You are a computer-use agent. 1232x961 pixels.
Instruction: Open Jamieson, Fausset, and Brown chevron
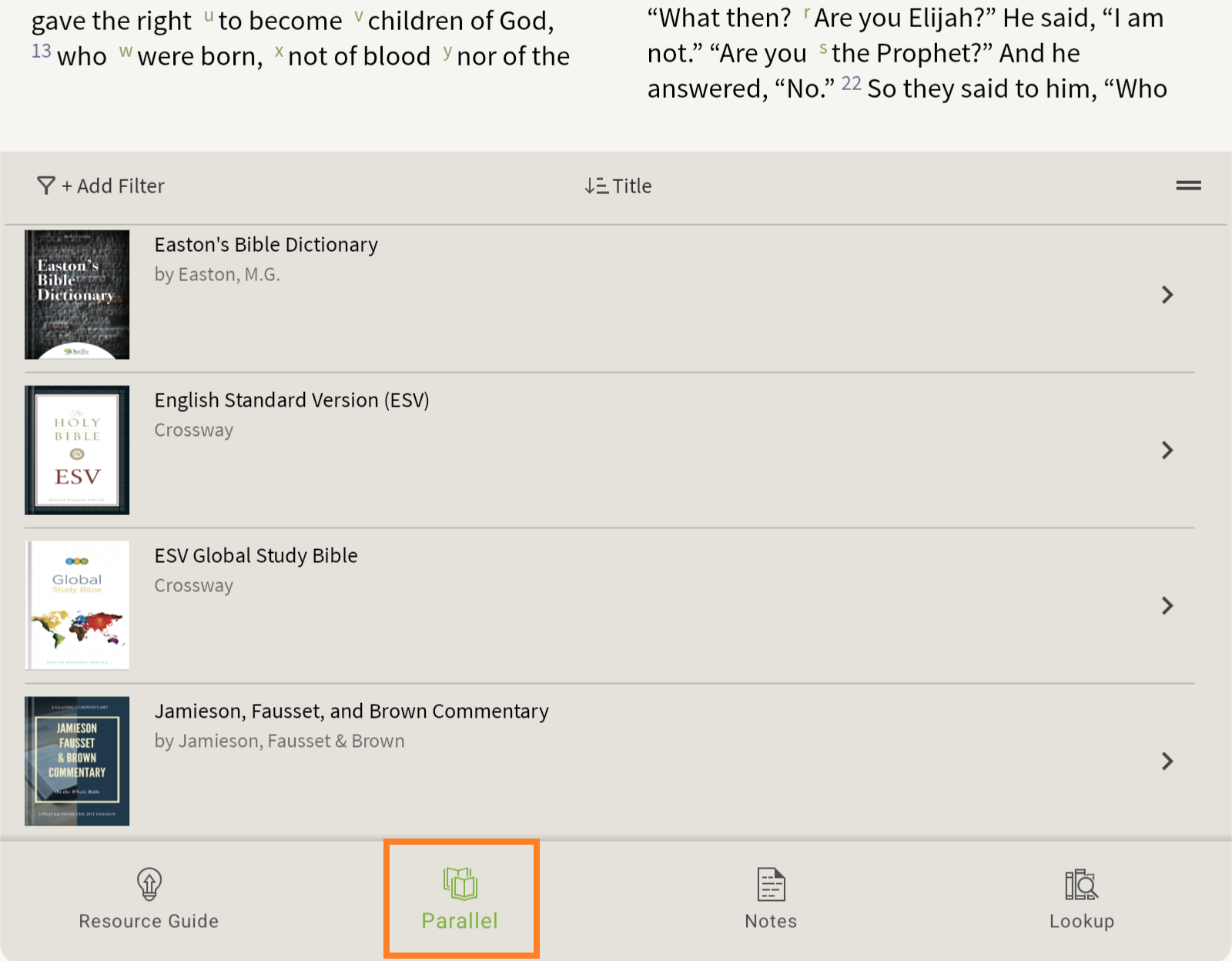[x=1167, y=762]
